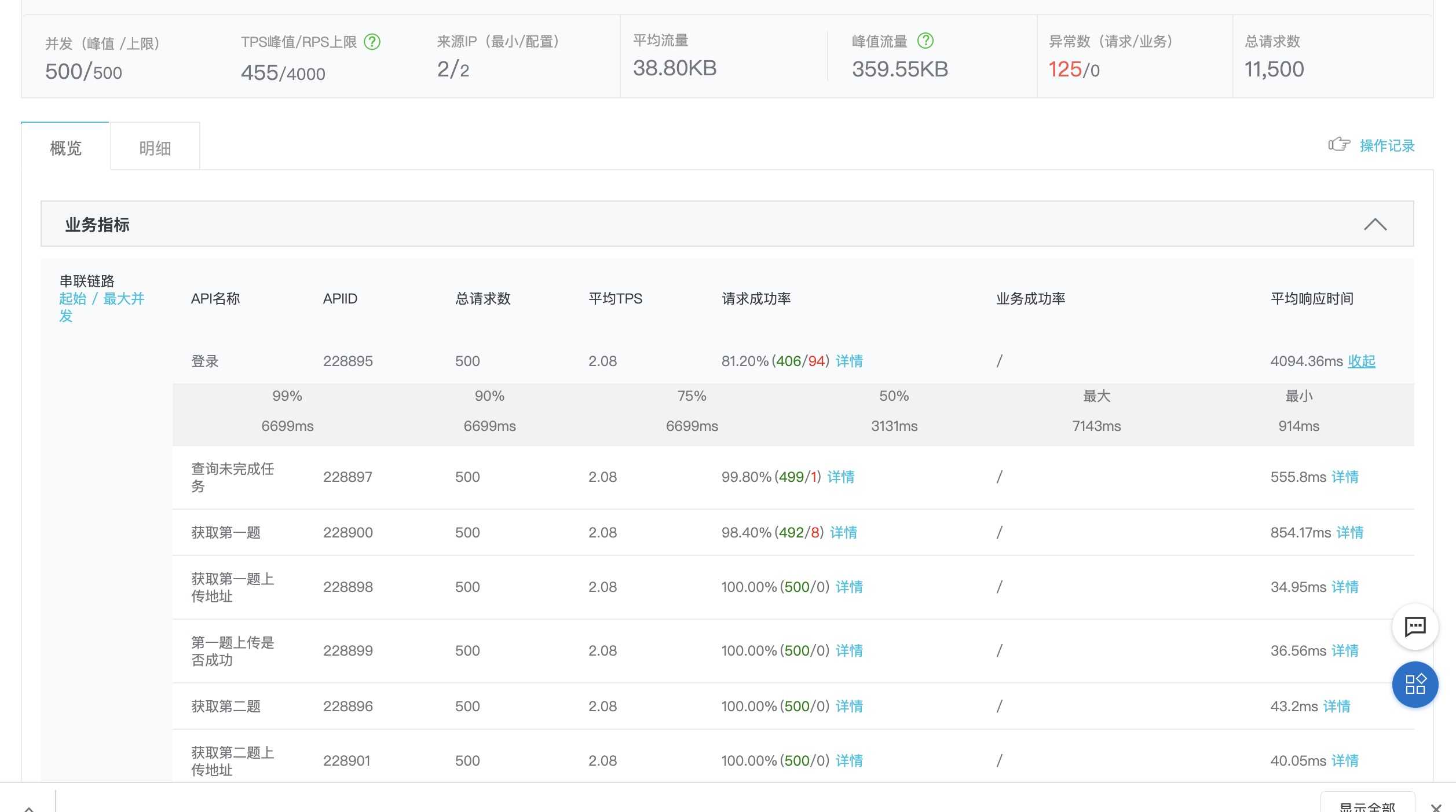Expand response time 详情 for 36.56ms row
Screen dimensions: 1456x812
1345,650
